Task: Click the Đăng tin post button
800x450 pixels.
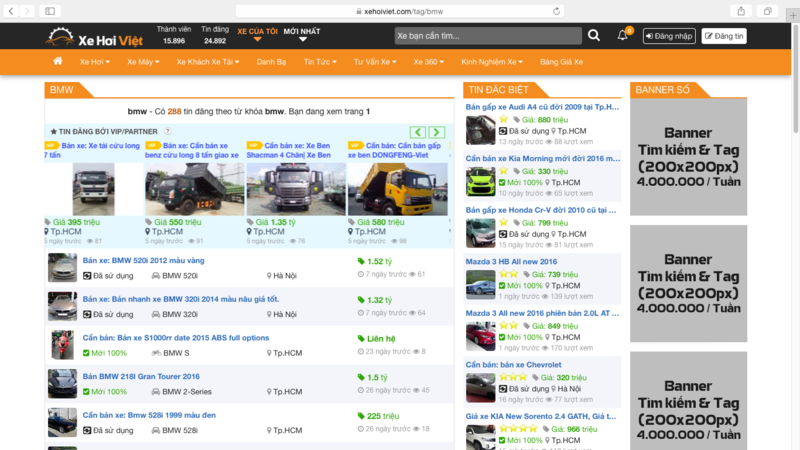Action: click(724, 36)
